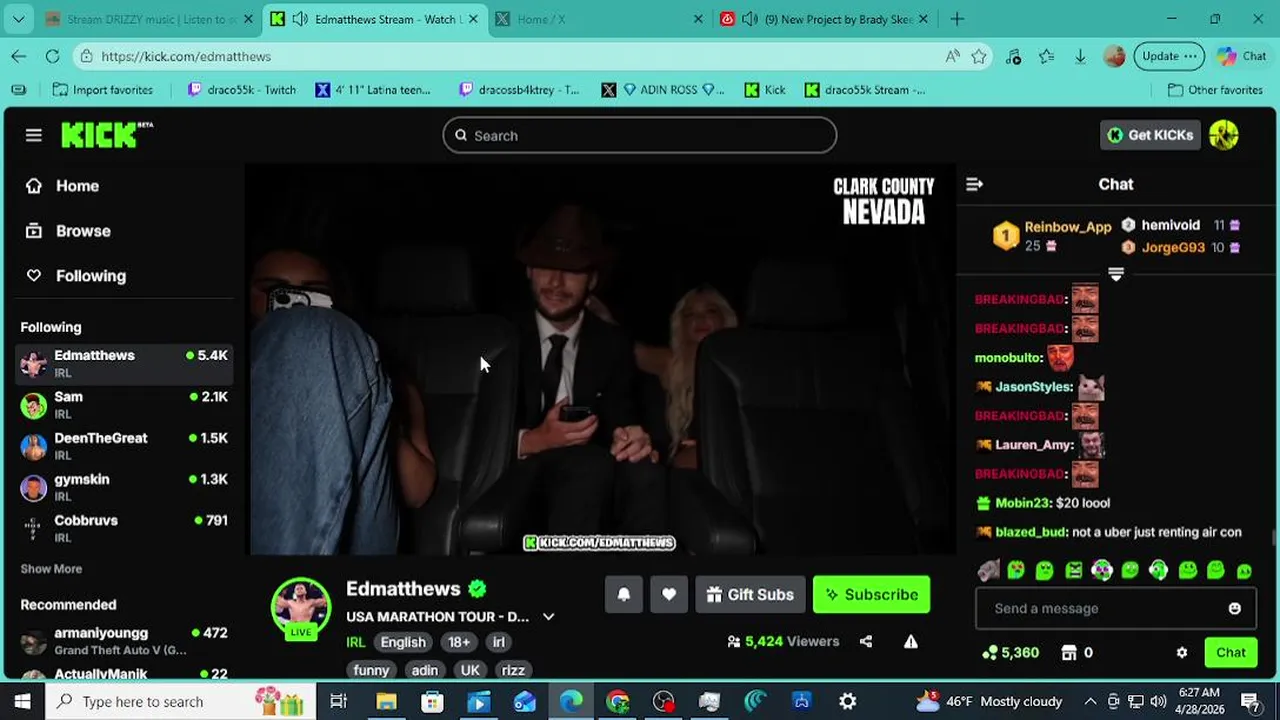Click the IRL category link under the title
Screen dimensions: 1280x720
356,642
